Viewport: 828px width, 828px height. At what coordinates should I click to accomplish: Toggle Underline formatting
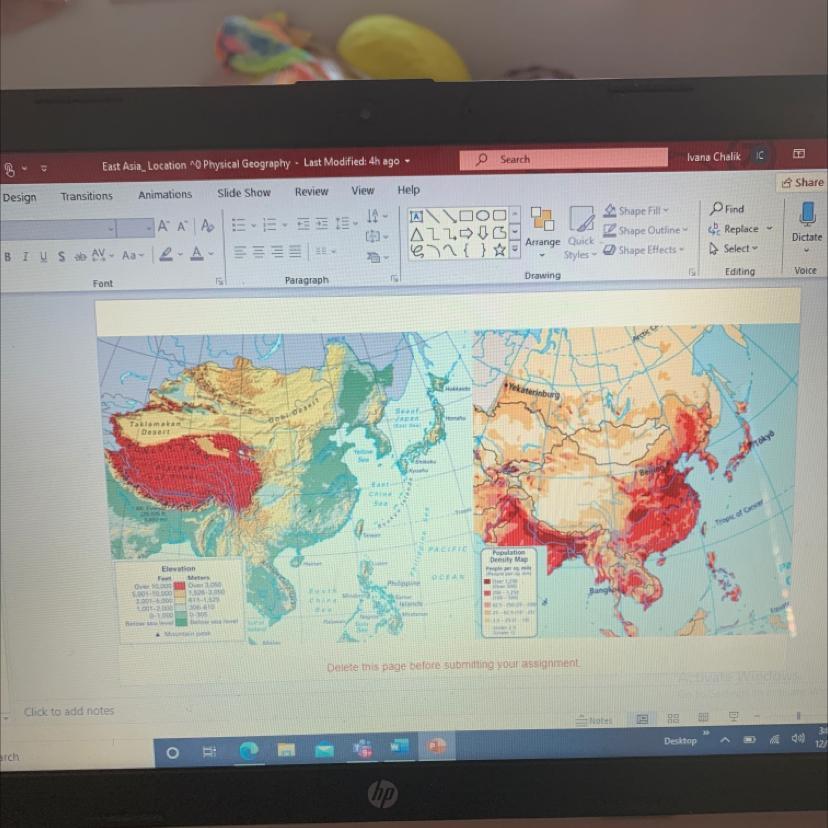click(x=43, y=257)
